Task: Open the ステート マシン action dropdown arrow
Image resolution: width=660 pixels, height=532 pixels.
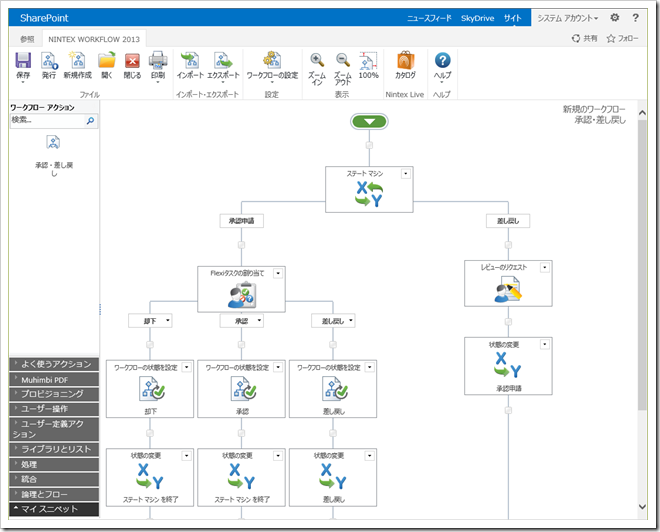Action: tap(405, 173)
